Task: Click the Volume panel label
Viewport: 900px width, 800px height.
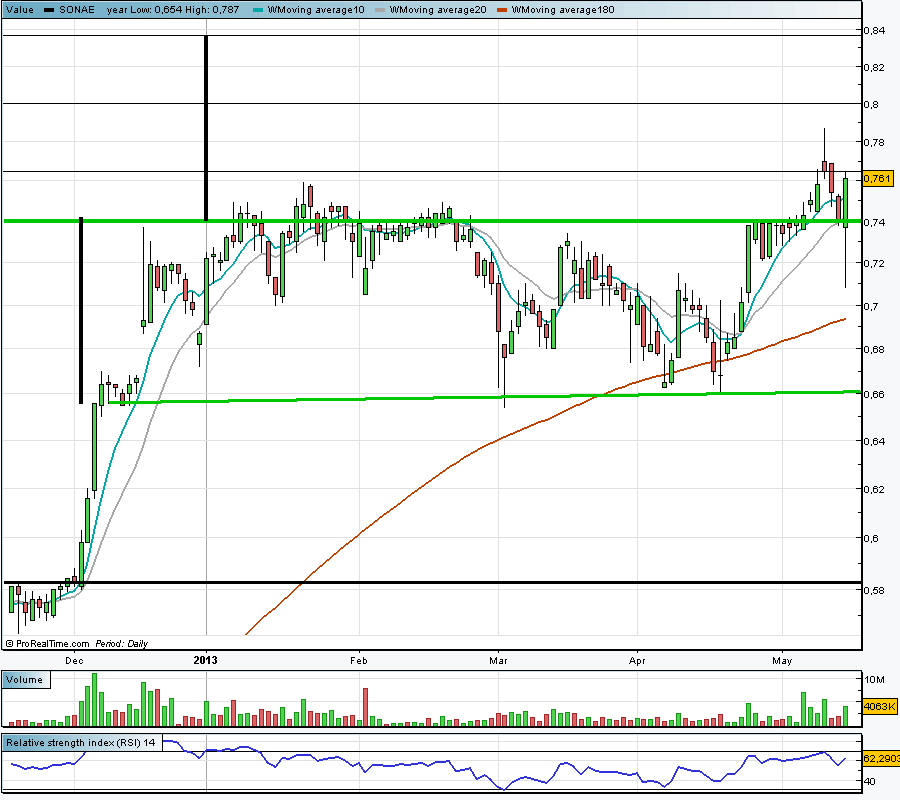Action: point(25,679)
